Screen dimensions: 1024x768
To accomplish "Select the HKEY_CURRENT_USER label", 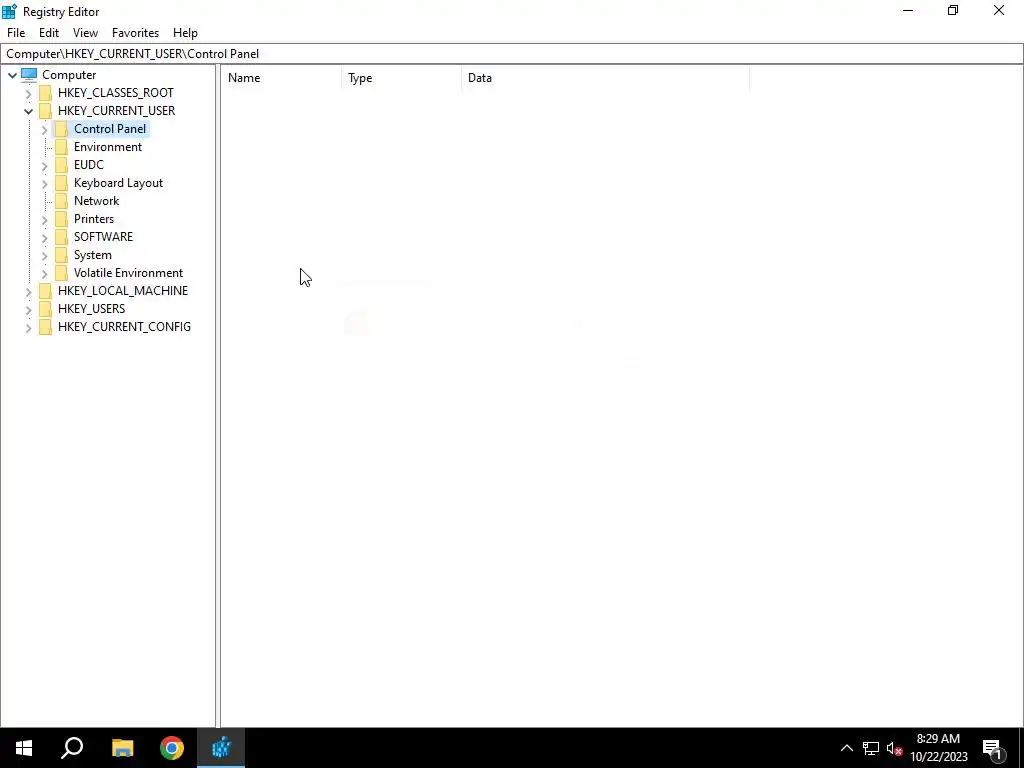I will coord(116,110).
